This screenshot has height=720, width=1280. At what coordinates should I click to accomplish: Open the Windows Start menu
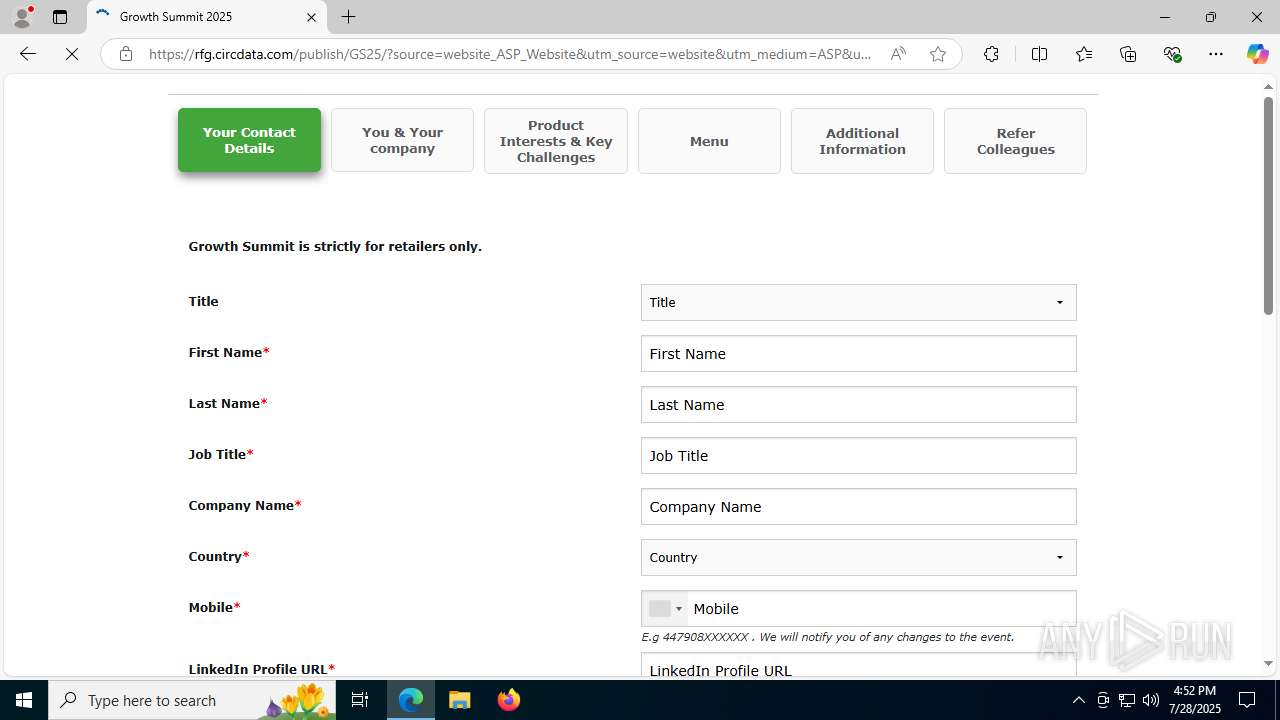[24, 700]
